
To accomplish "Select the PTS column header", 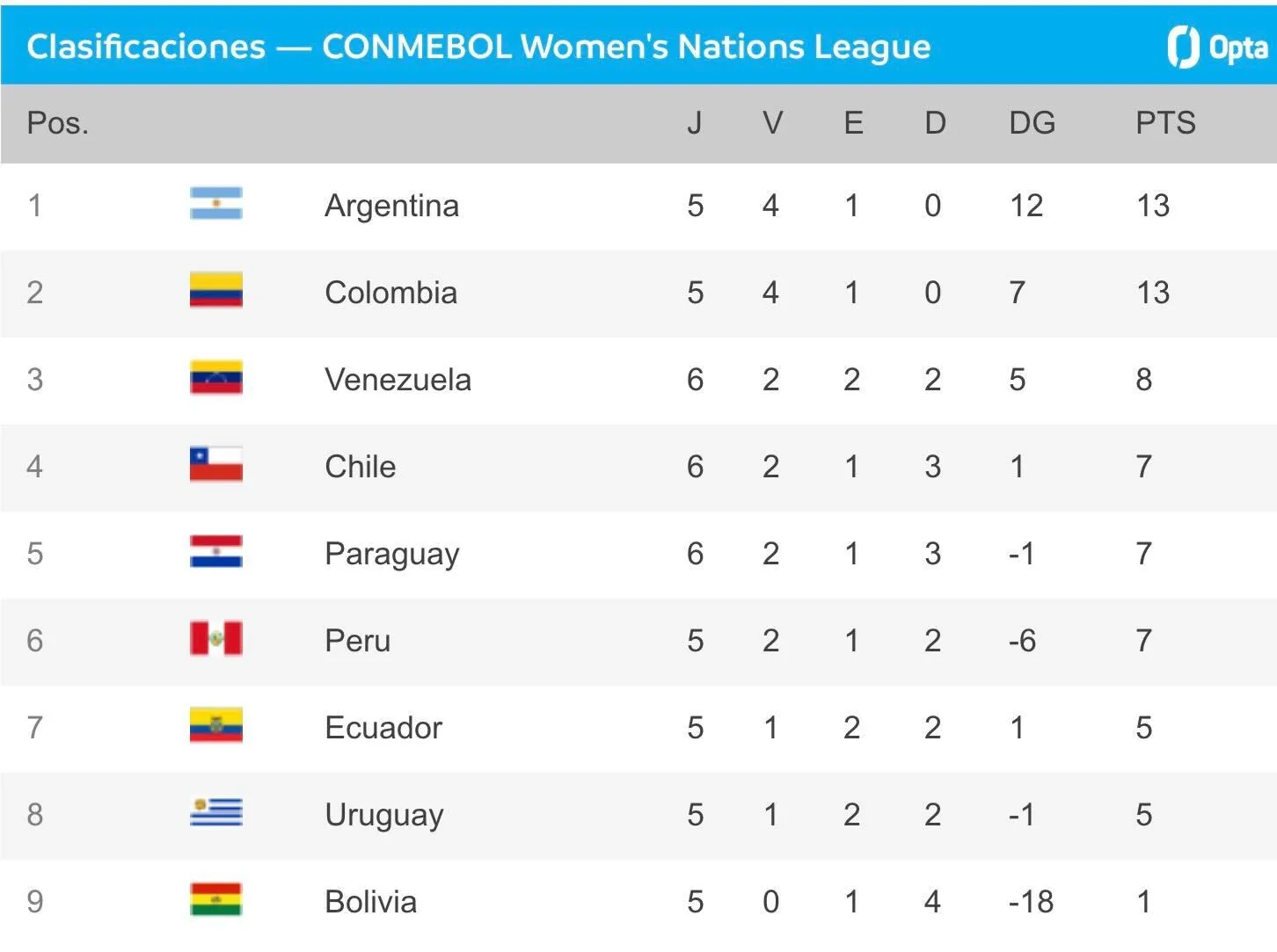I will tap(1165, 123).
